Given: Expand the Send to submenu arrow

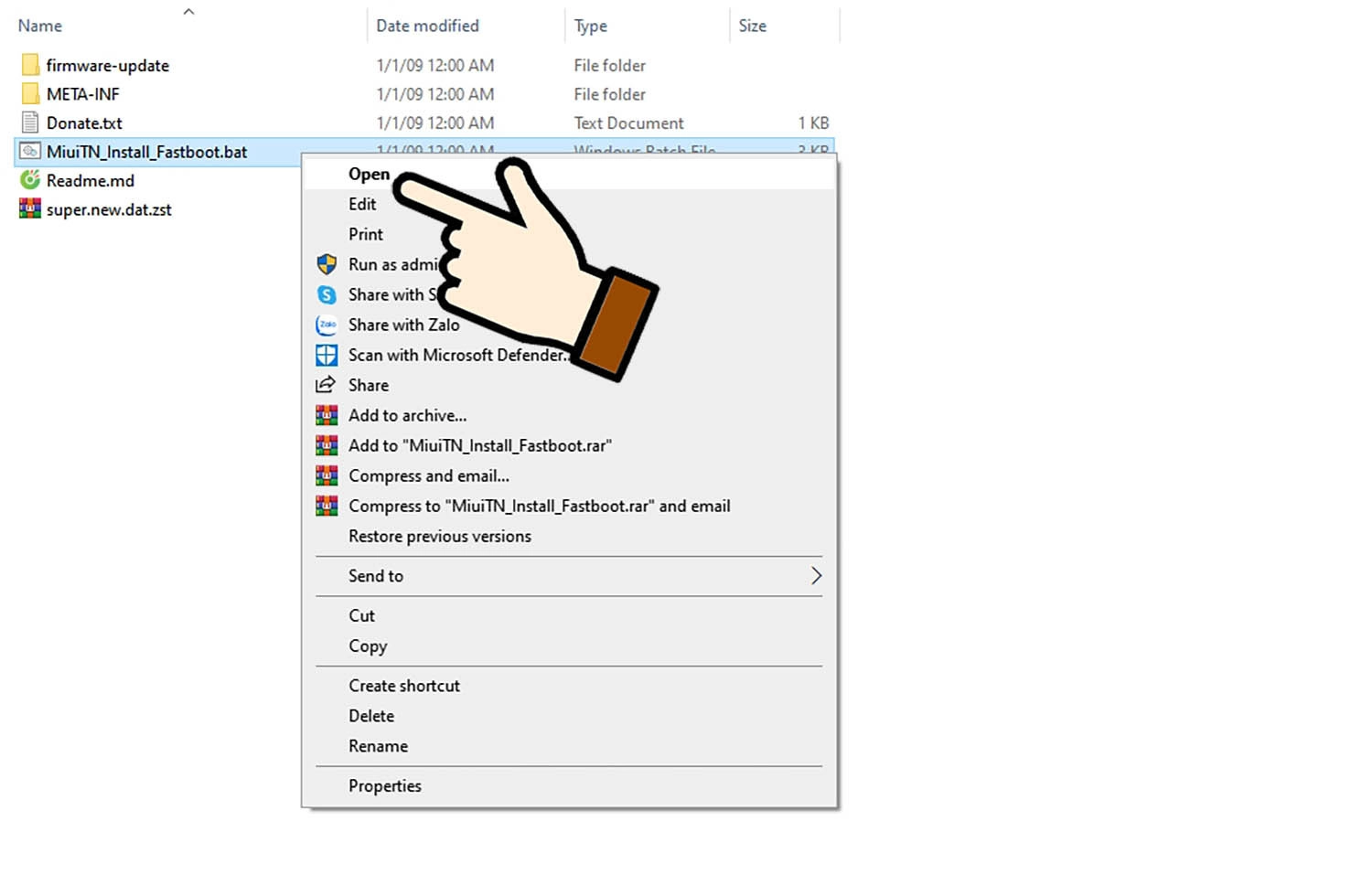Looking at the screenshot, I should [816, 576].
